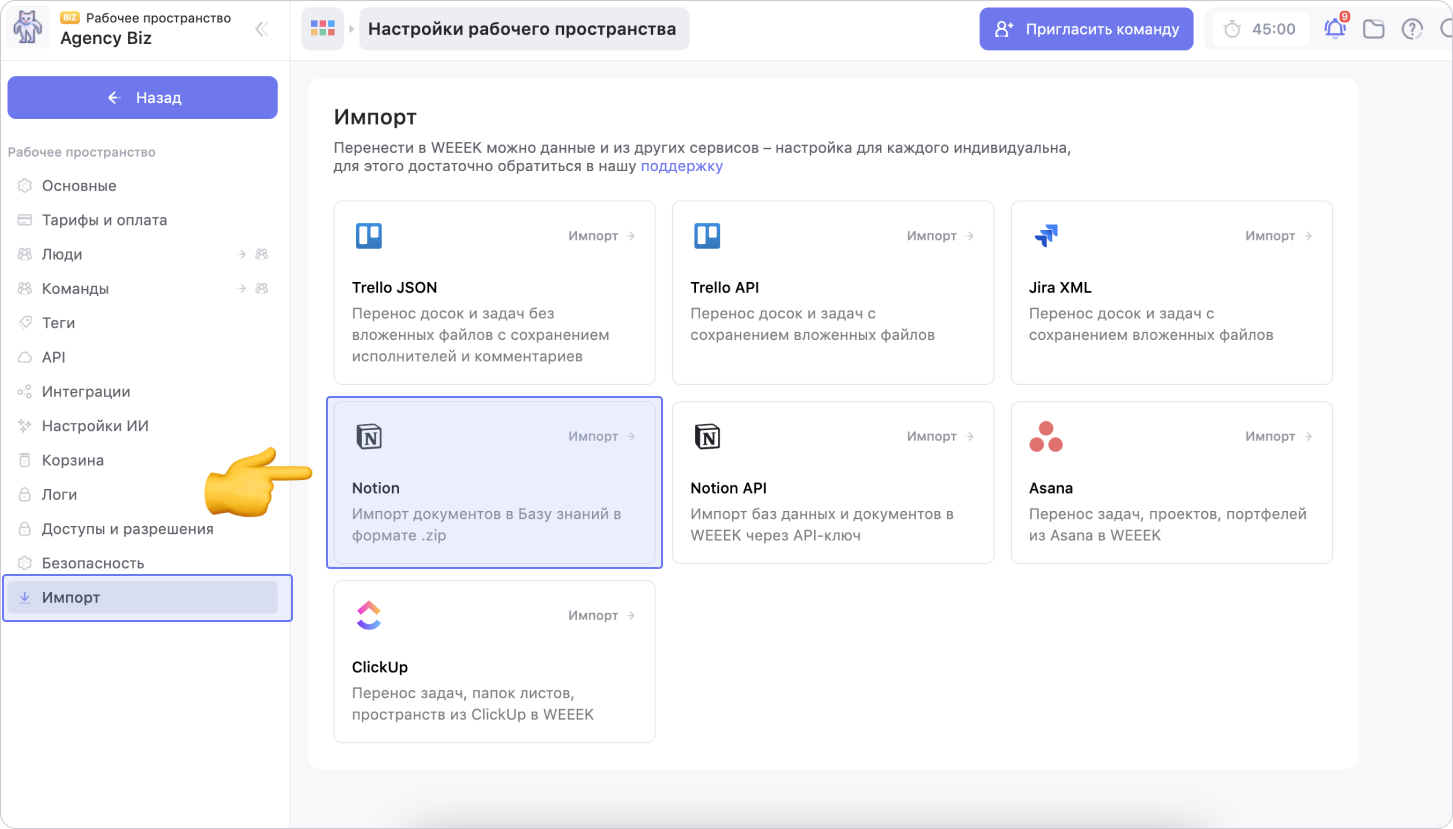The width and height of the screenshot is (1453, 829).
Task: Click the ClickUp logo icon
Action: [369, 616]
